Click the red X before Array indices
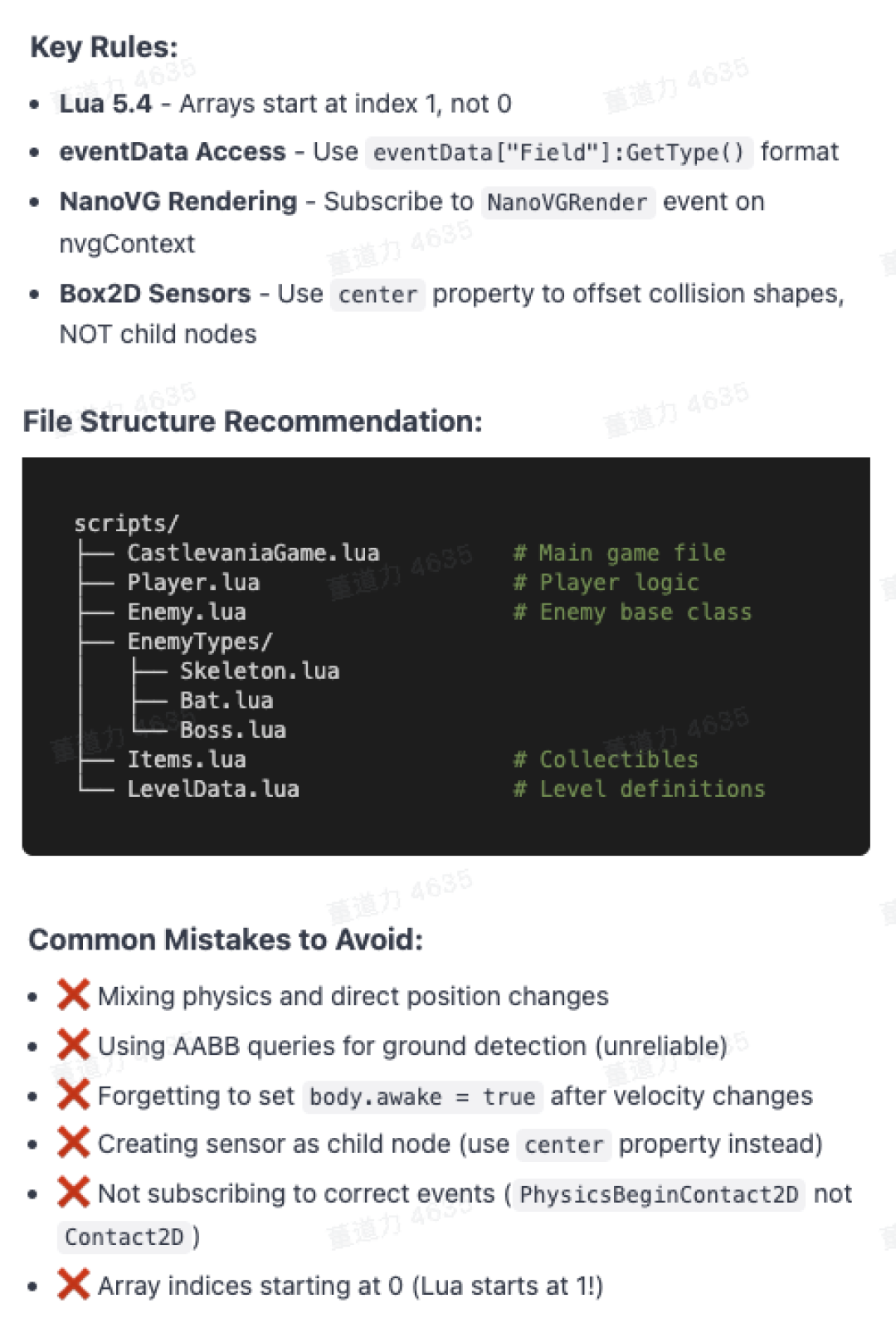Image resolution: width=896 pixels, height=1328 pixels. point(73,1285)
